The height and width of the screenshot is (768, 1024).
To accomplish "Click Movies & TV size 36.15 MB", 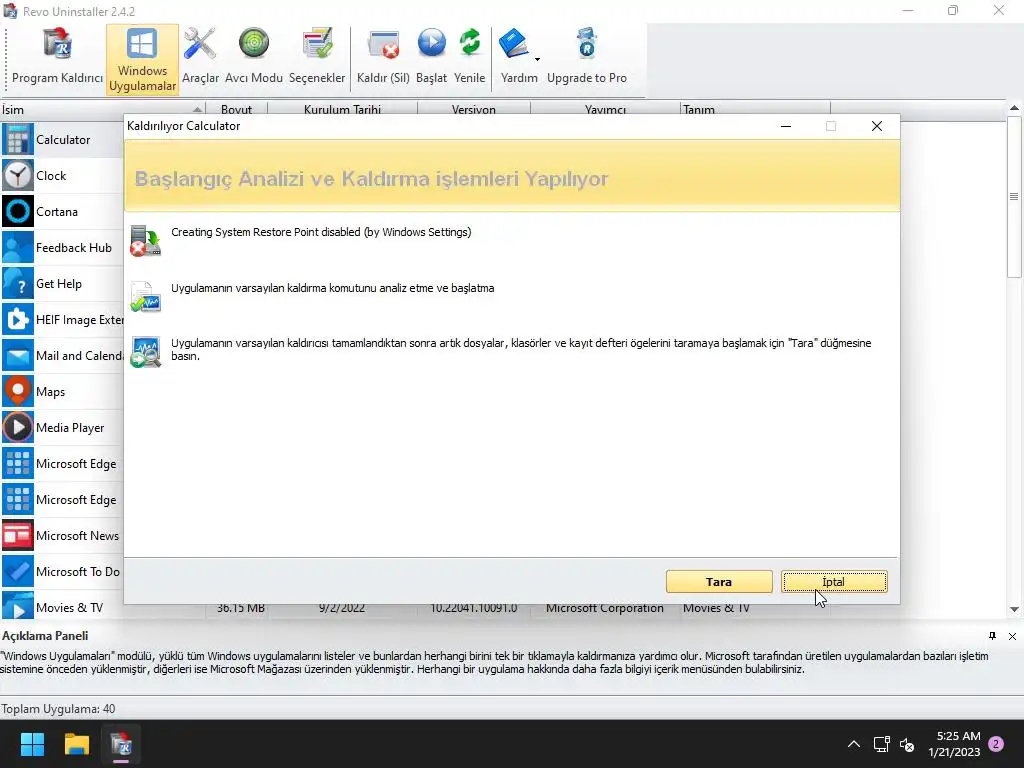I will coord(240,609).
